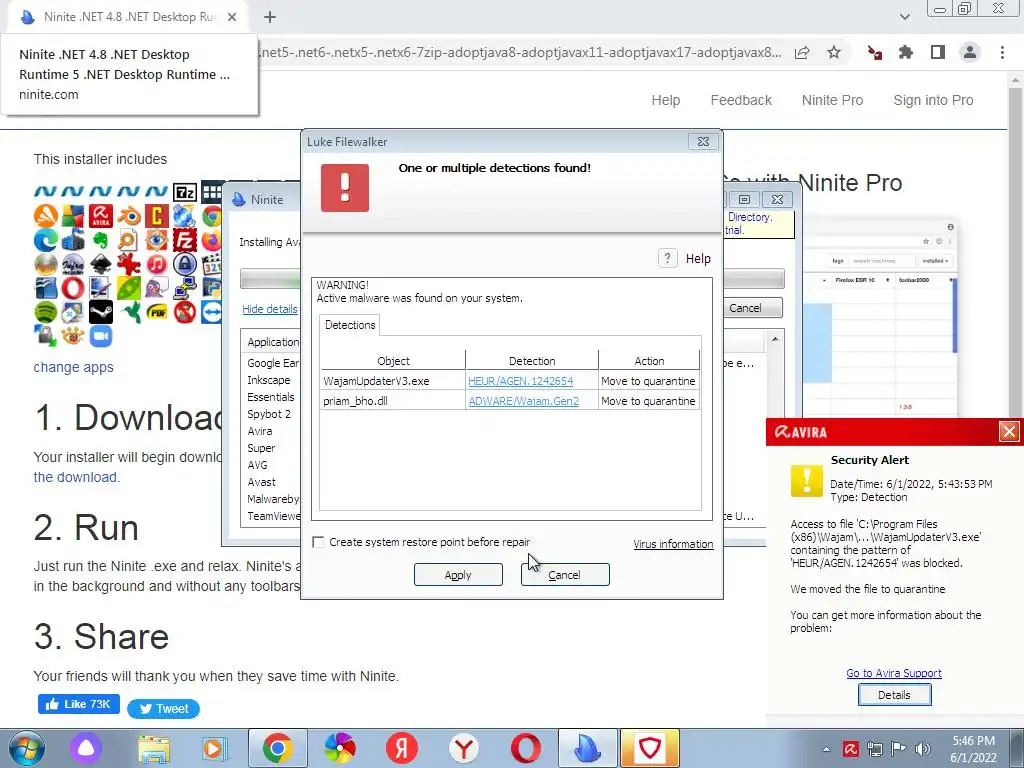Open the Chrome tab search chevron
Screen dimensions: 1024x768
click(x=904, y=17)
